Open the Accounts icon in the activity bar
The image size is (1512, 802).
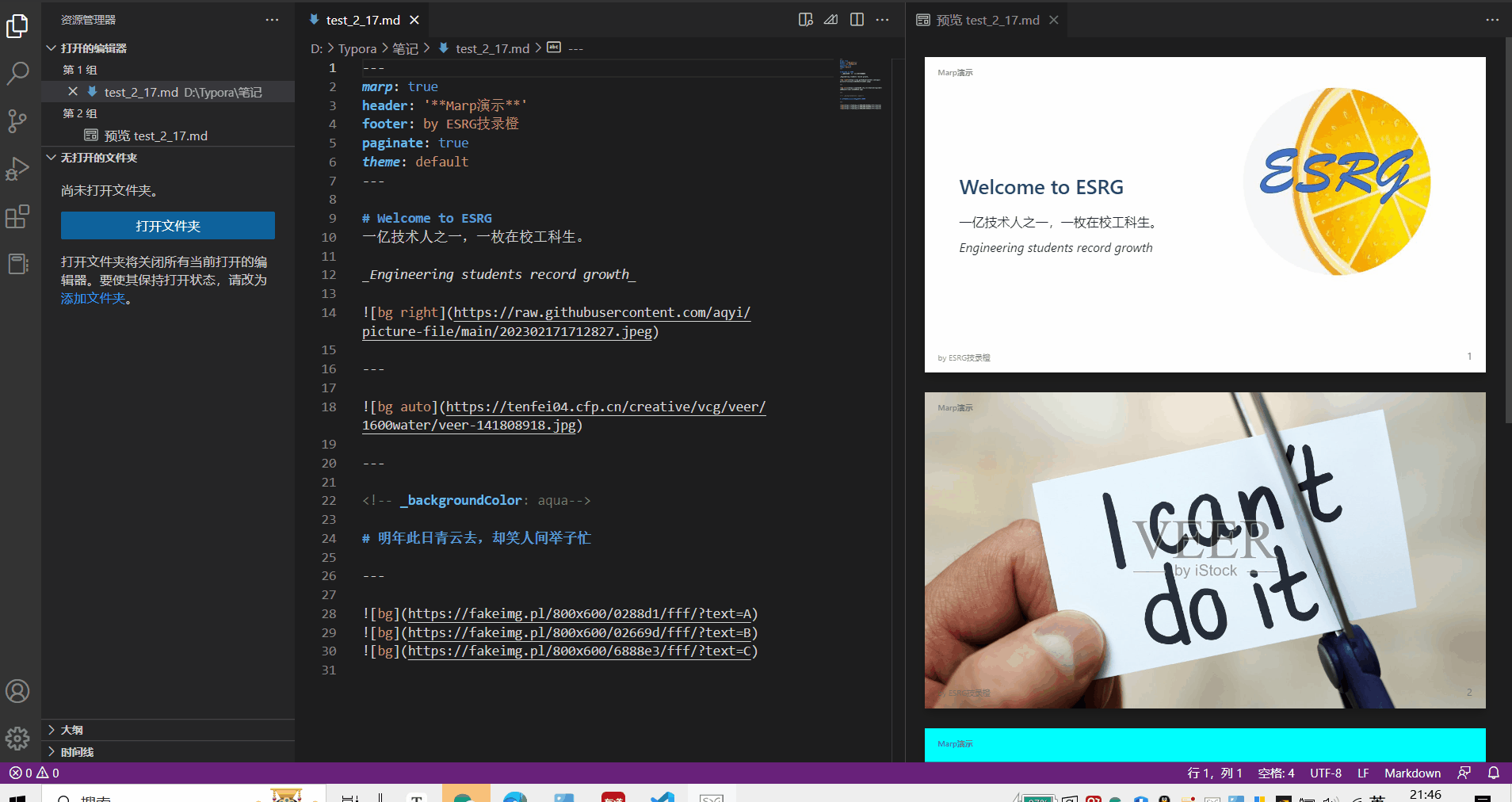pyautogui.click(x=17, y=690)
